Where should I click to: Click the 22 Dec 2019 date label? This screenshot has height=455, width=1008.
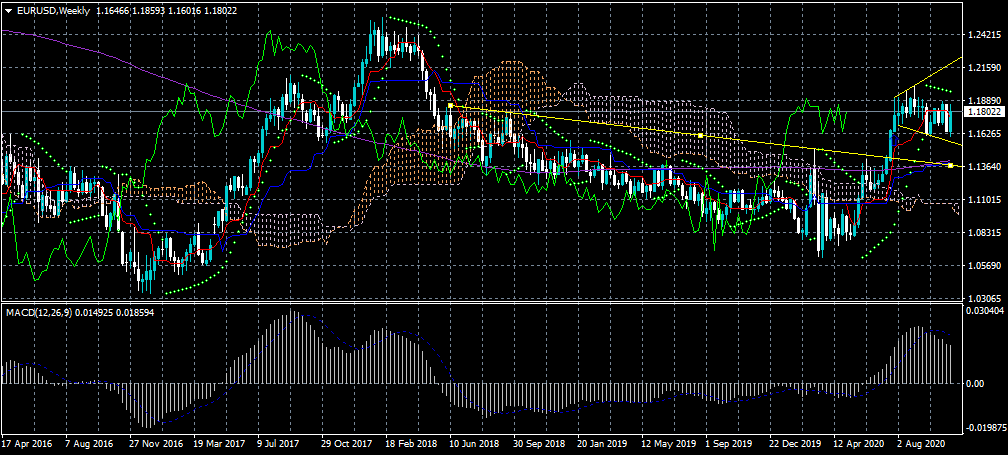(795, 442)
